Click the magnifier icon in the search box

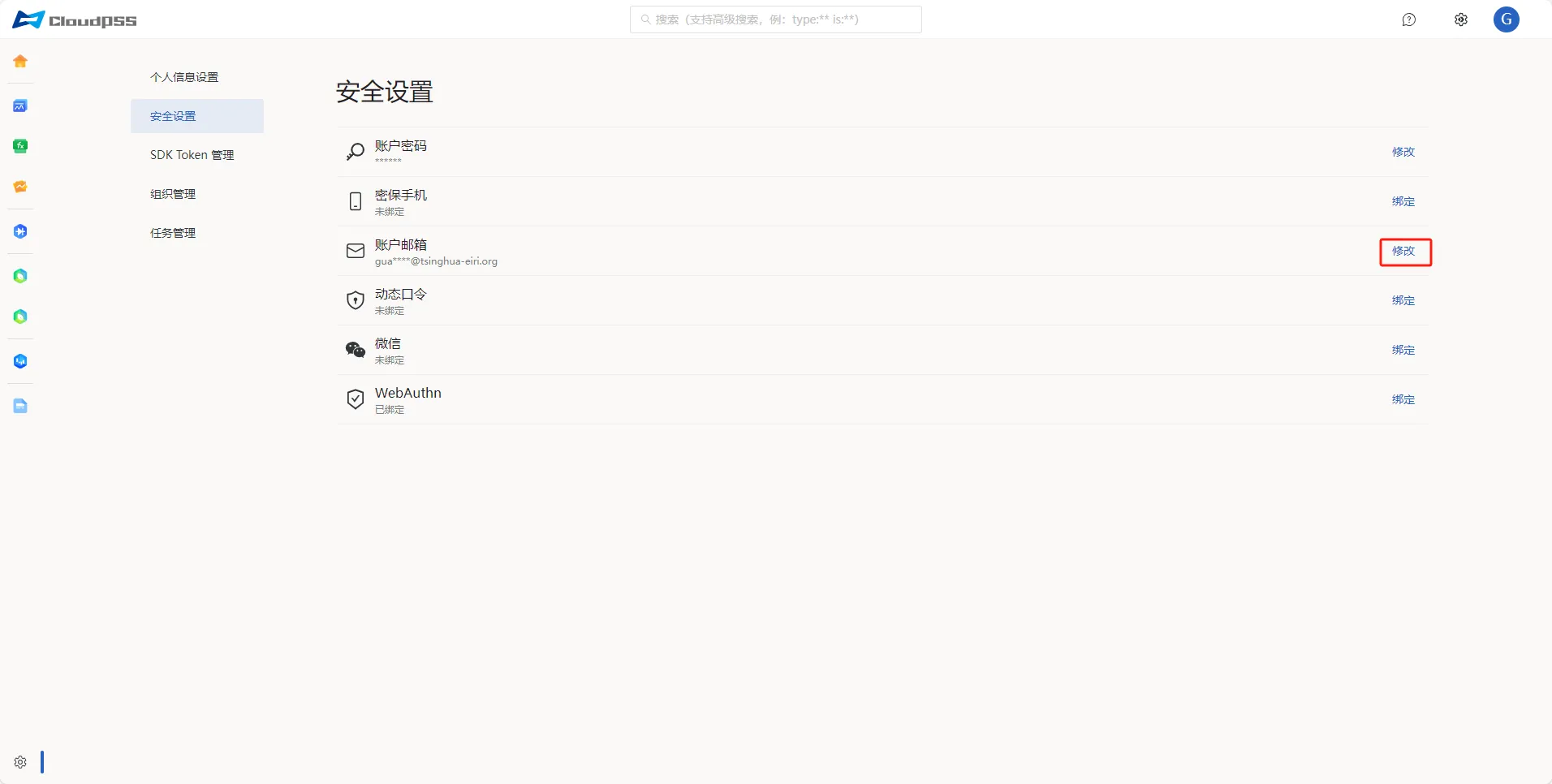tap(645, 19)
